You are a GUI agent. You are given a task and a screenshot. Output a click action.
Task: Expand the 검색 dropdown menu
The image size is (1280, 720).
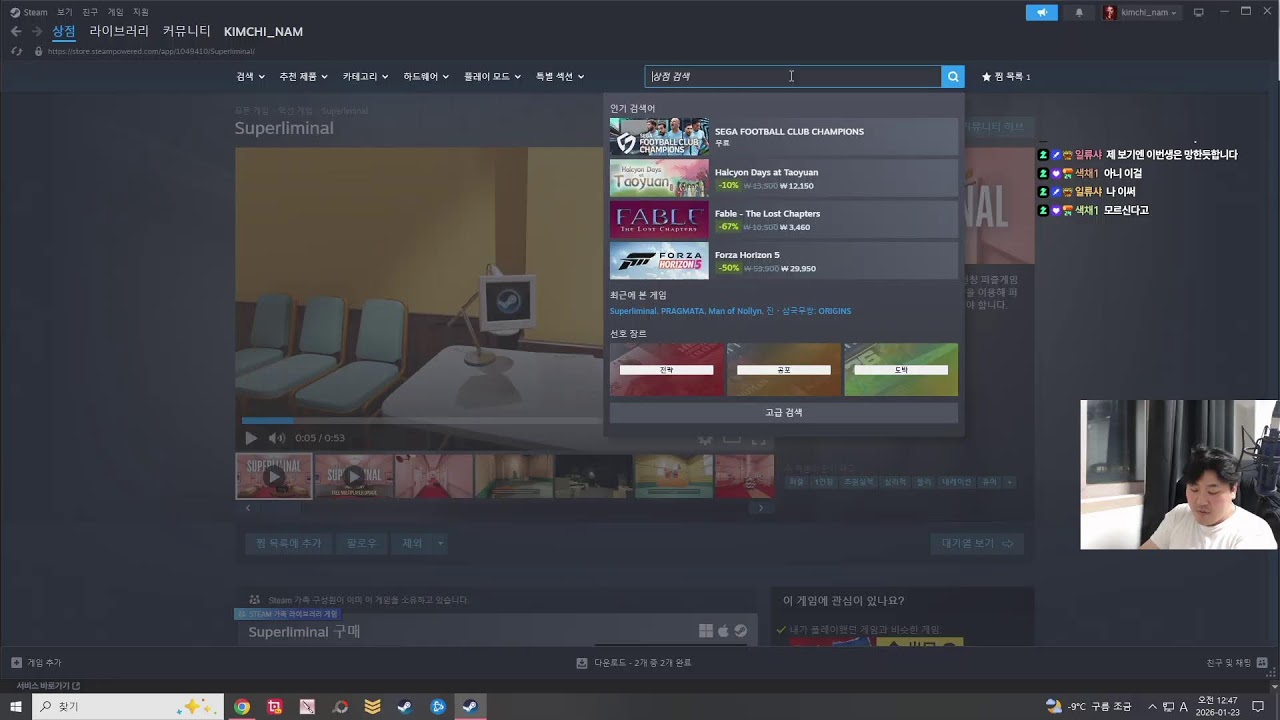pyautogui.click(x=250, y=77)
